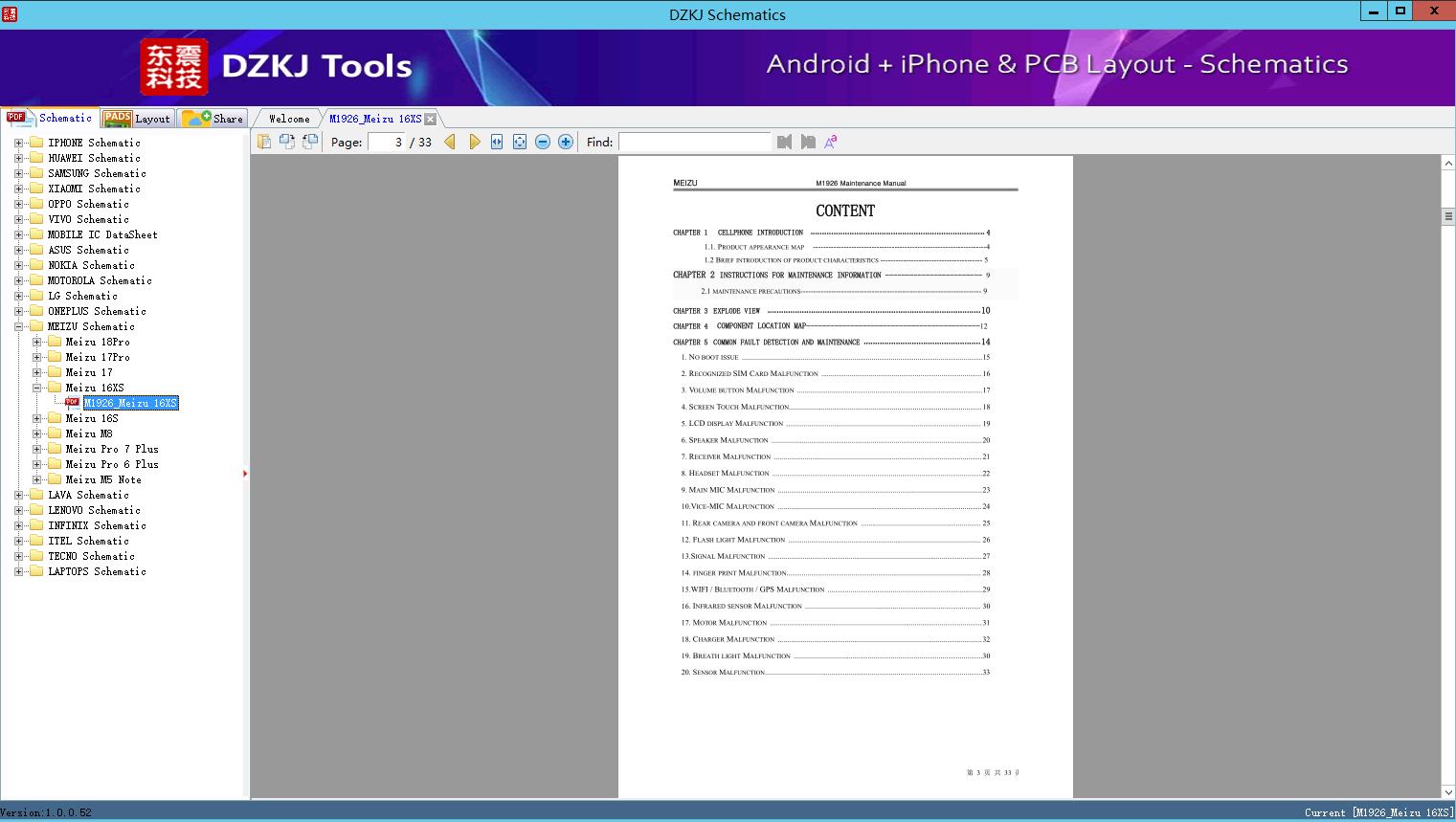The width and height of the screenshot is (1456, 822).
Task: Select ITEL Schematic in the tree
Action: (88, 541)
